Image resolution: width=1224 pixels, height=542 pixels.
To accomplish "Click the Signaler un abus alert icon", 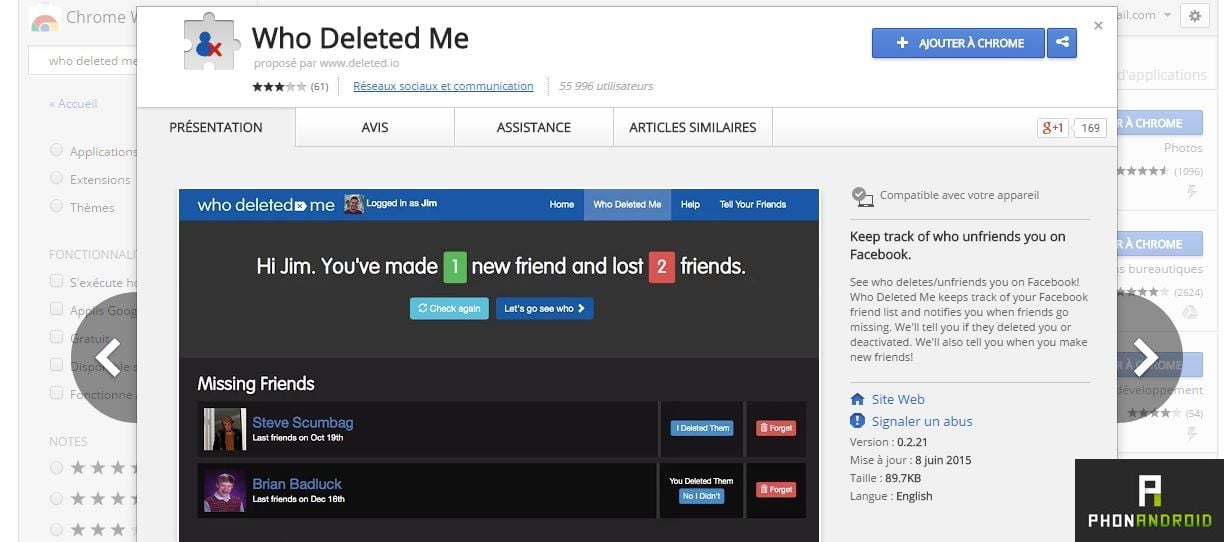I will coord(857,421).
